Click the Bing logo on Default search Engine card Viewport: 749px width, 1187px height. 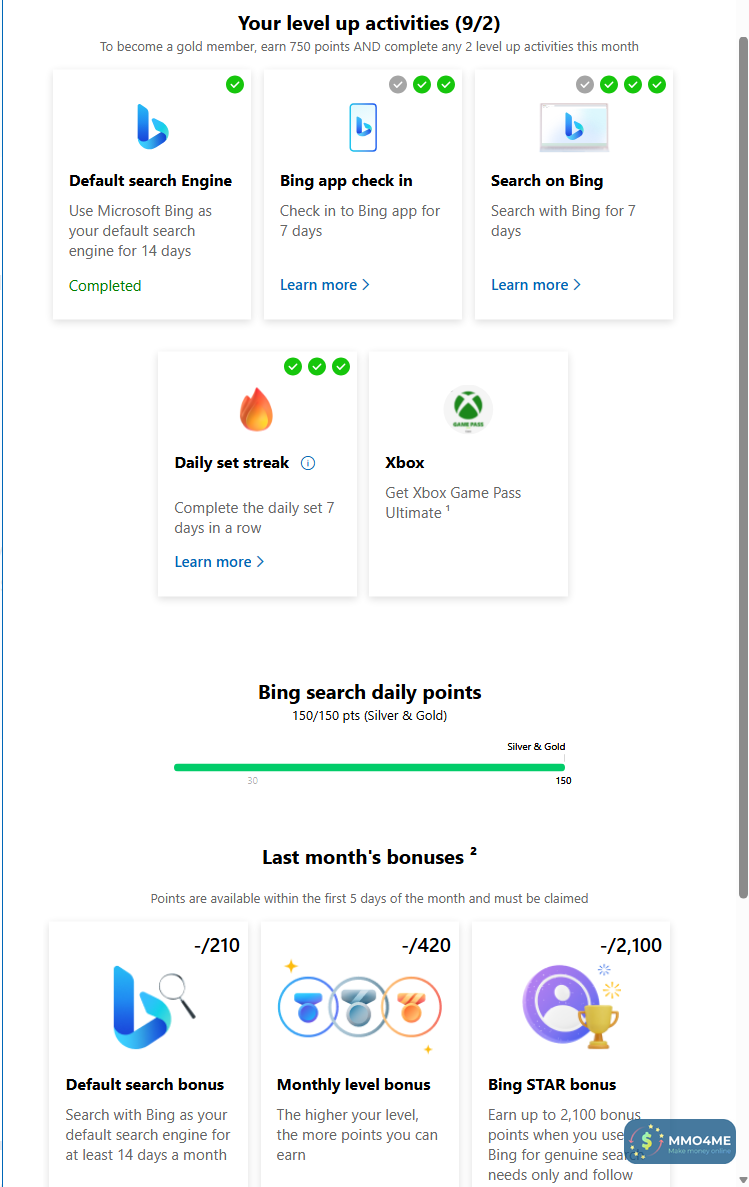click(x=152, y=127)
